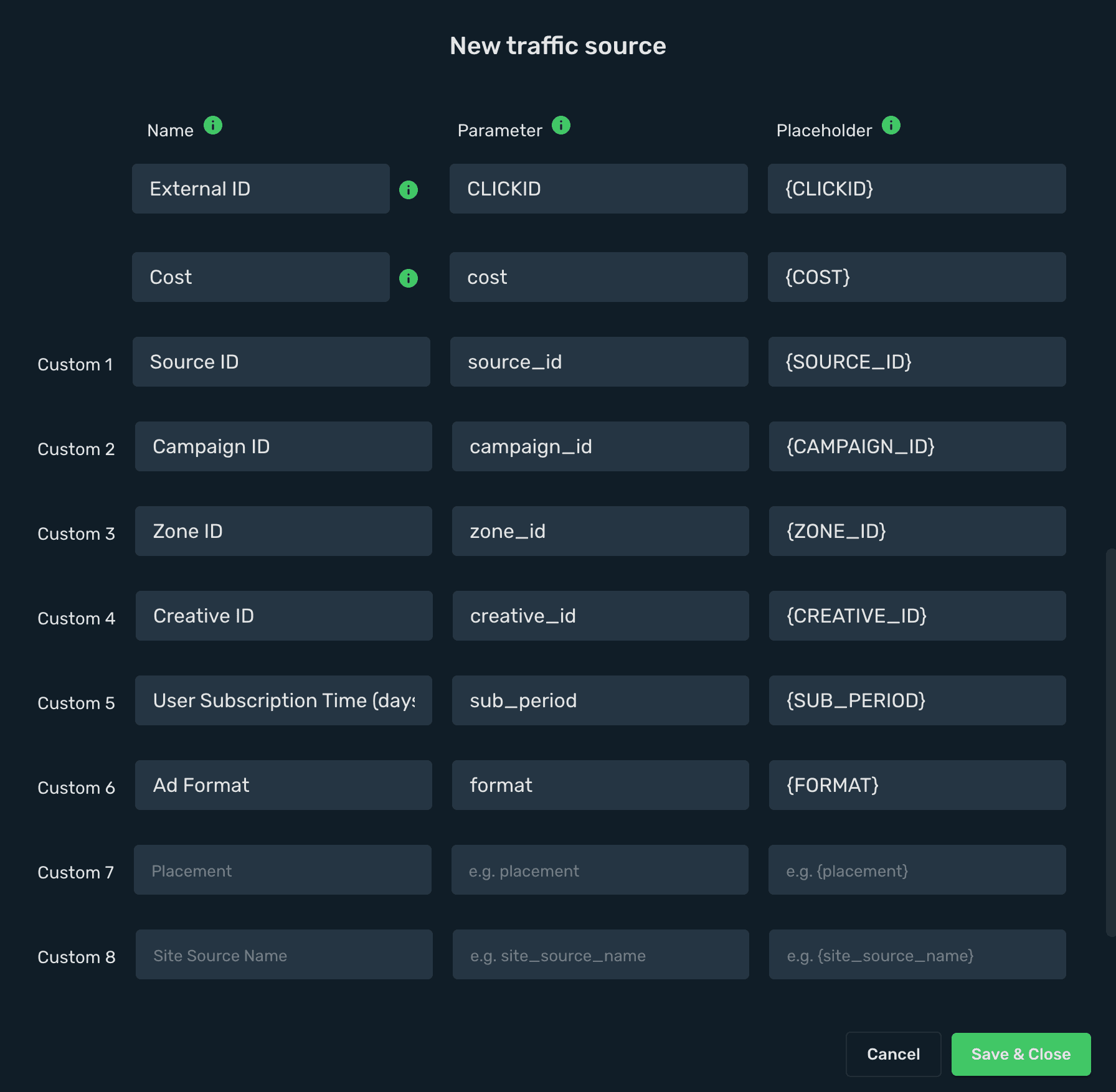This screenshot has width=1116, height=1092.
Task: Focus the External ID name field
Action: pos(261,189)
